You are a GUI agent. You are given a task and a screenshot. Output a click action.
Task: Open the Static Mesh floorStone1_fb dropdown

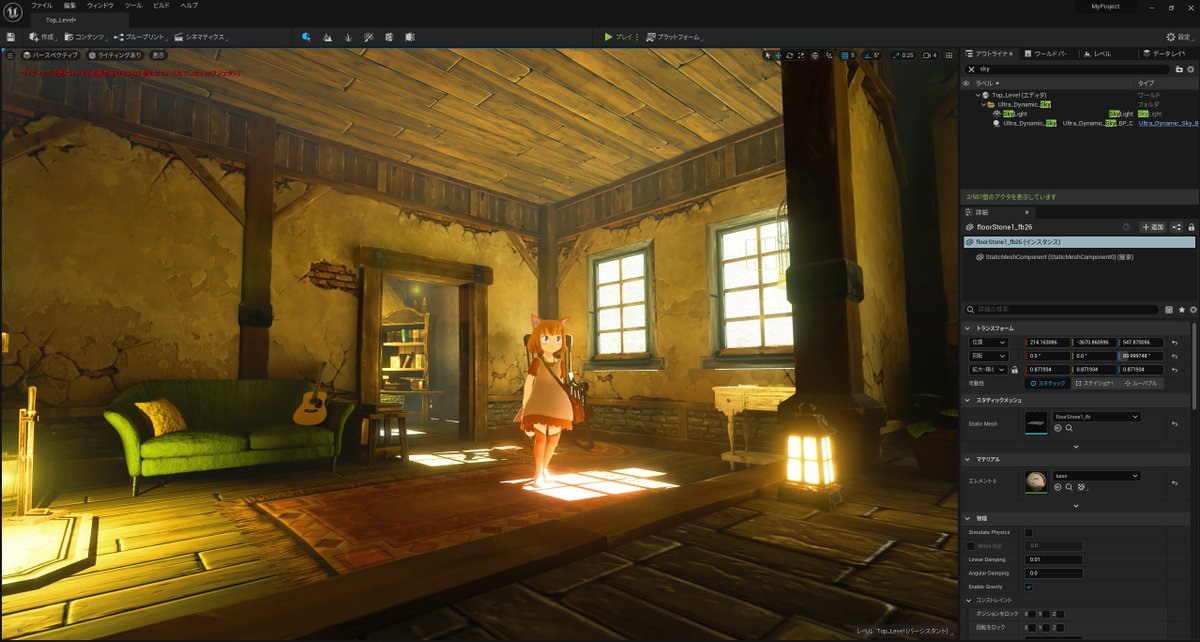pos(1096,416)
